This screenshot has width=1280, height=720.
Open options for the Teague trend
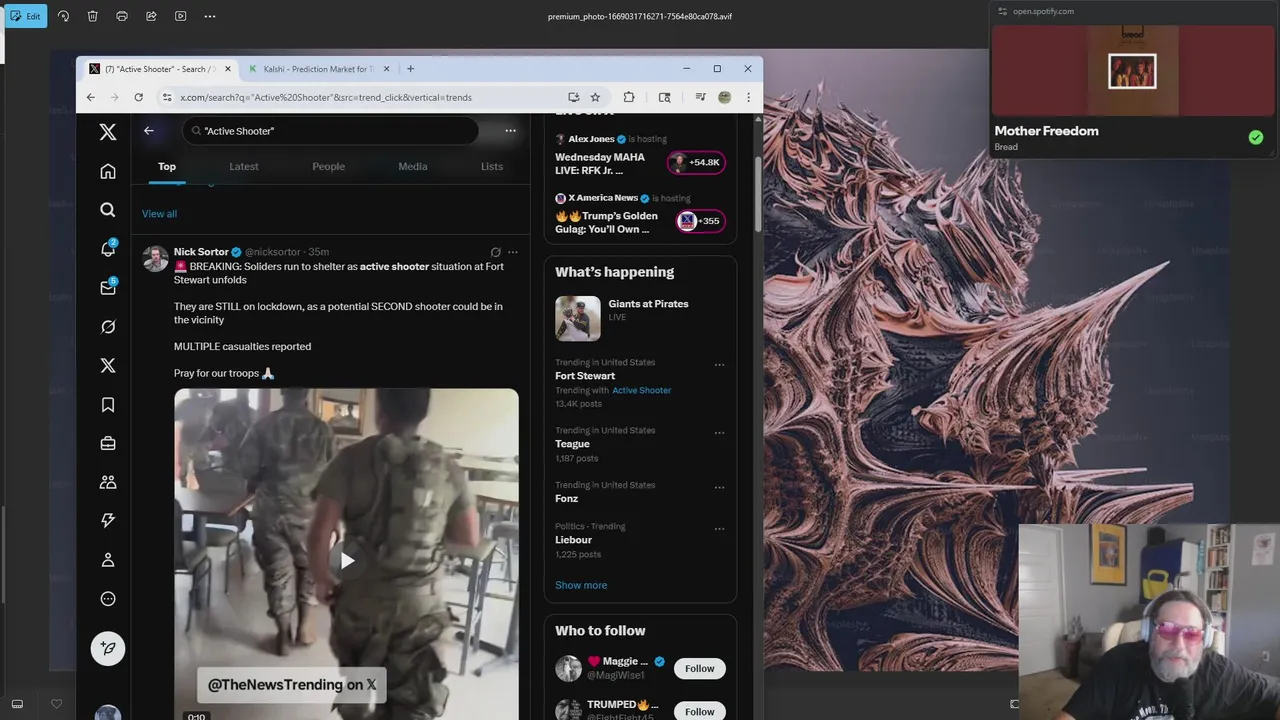(719, 433)
